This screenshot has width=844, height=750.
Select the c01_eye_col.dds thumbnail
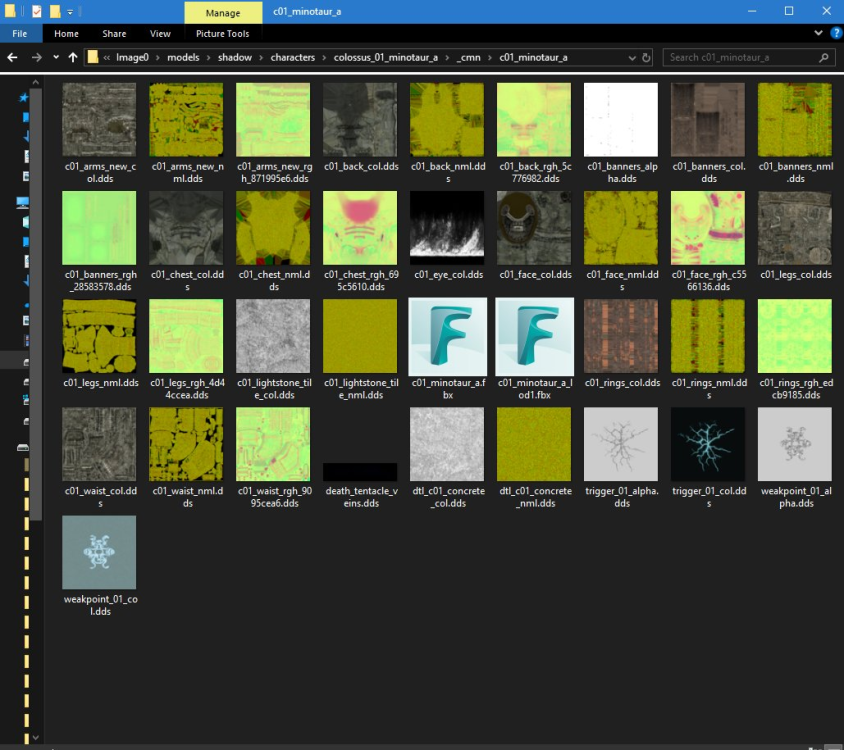[x=447, y=227]
